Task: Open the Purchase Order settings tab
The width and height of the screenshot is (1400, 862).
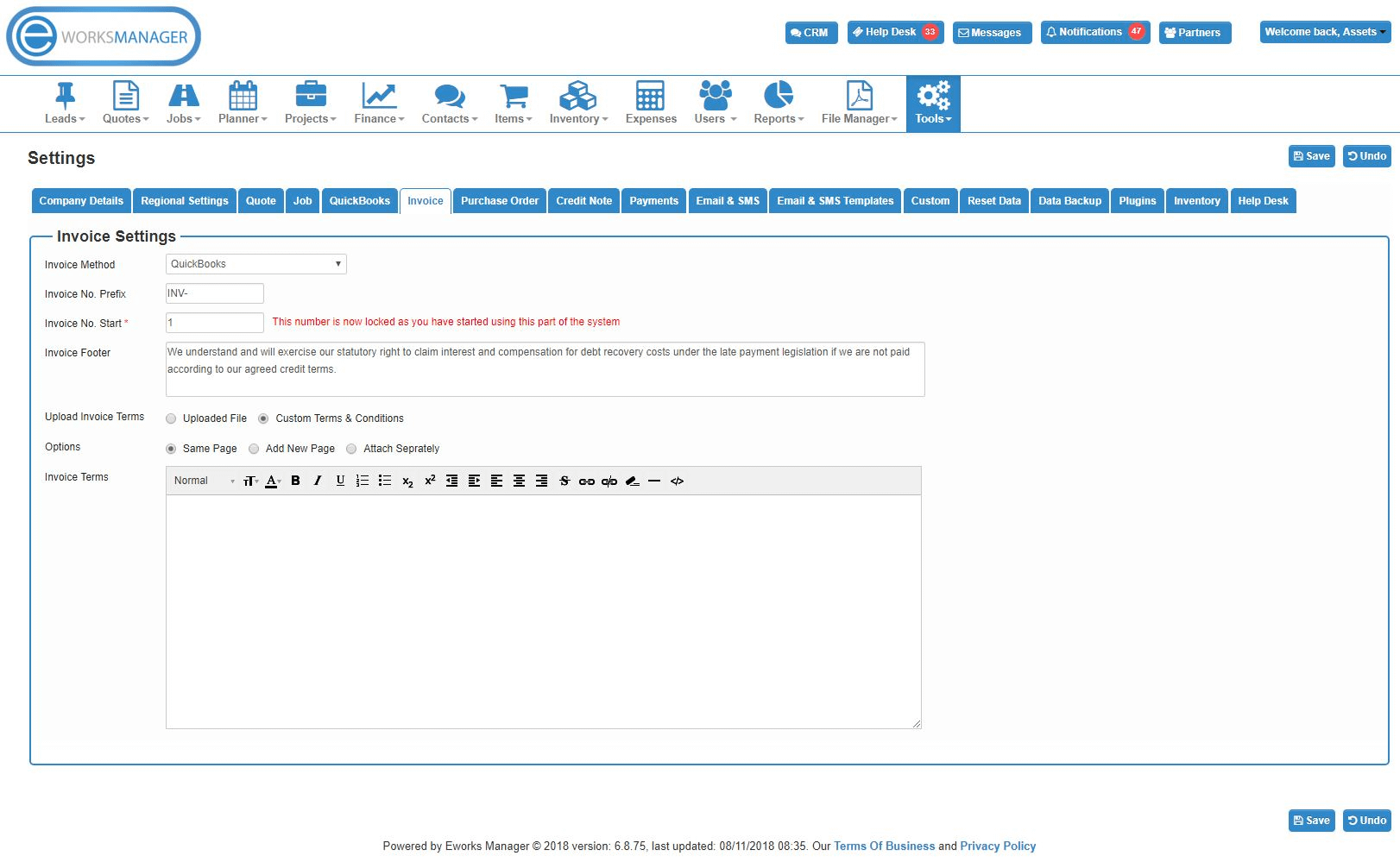Action: tap(499, 200)
